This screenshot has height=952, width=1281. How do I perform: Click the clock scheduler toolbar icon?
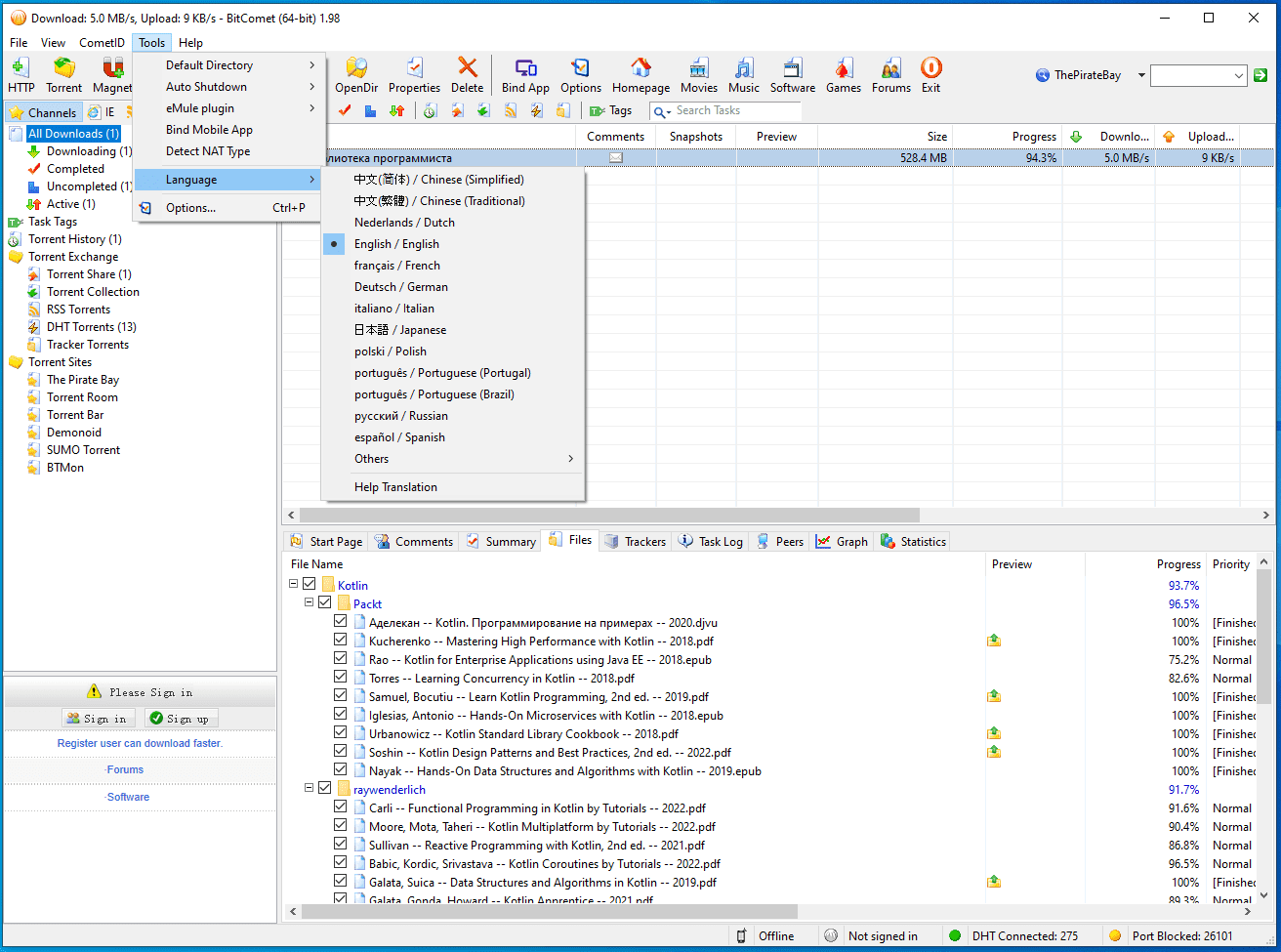431,110
